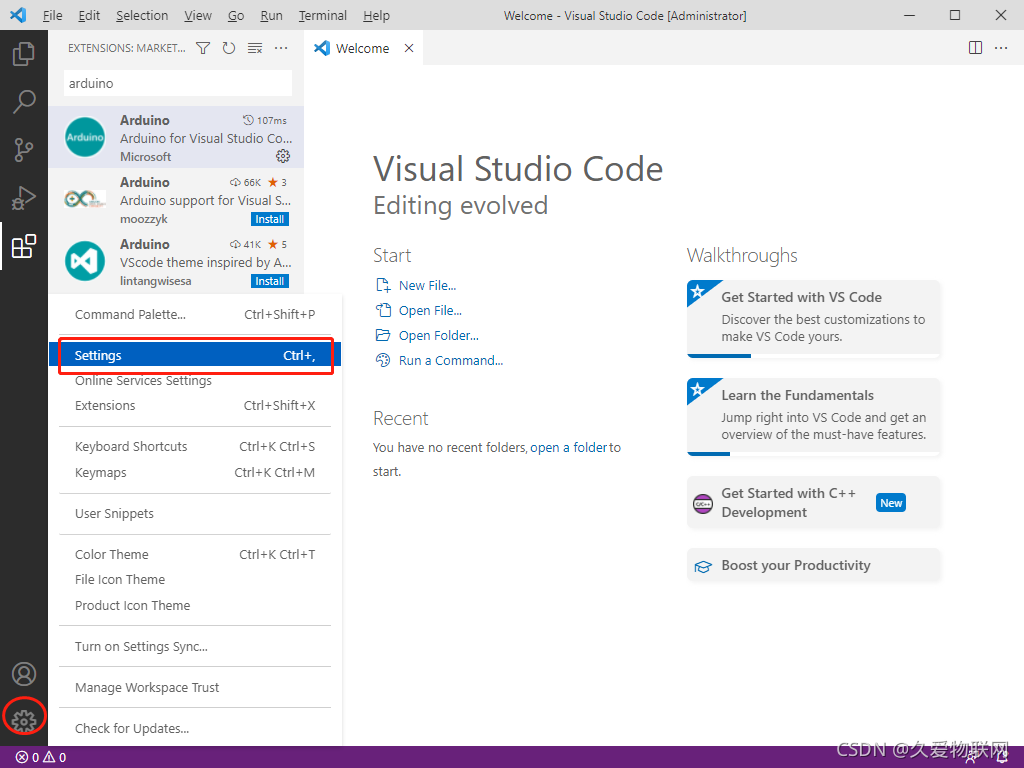Open Get Started with C++ Development walkthrough
Viewport: 1024px width, 768px height.
point(813,503)
